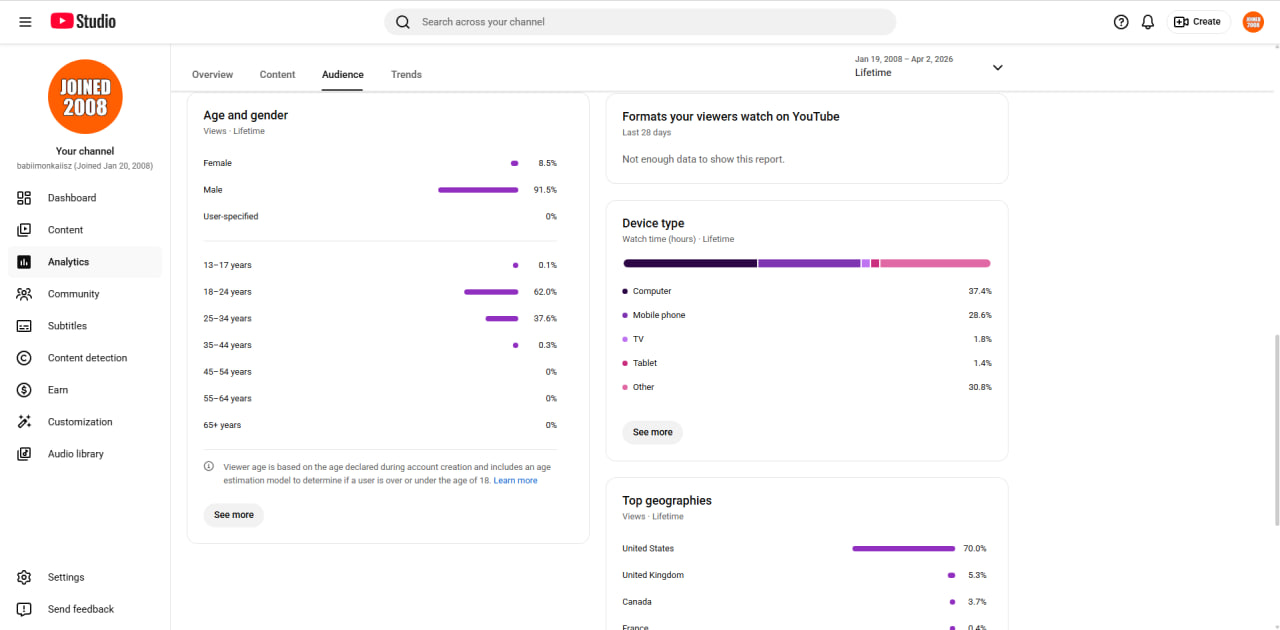
Task: Open Community from the sidebar
Action: (85, 294)
